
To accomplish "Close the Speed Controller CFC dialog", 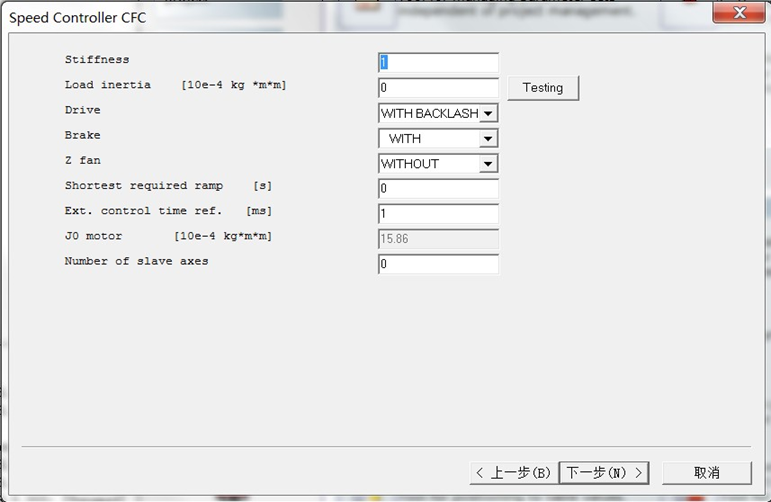I will (x=738, y=13).
